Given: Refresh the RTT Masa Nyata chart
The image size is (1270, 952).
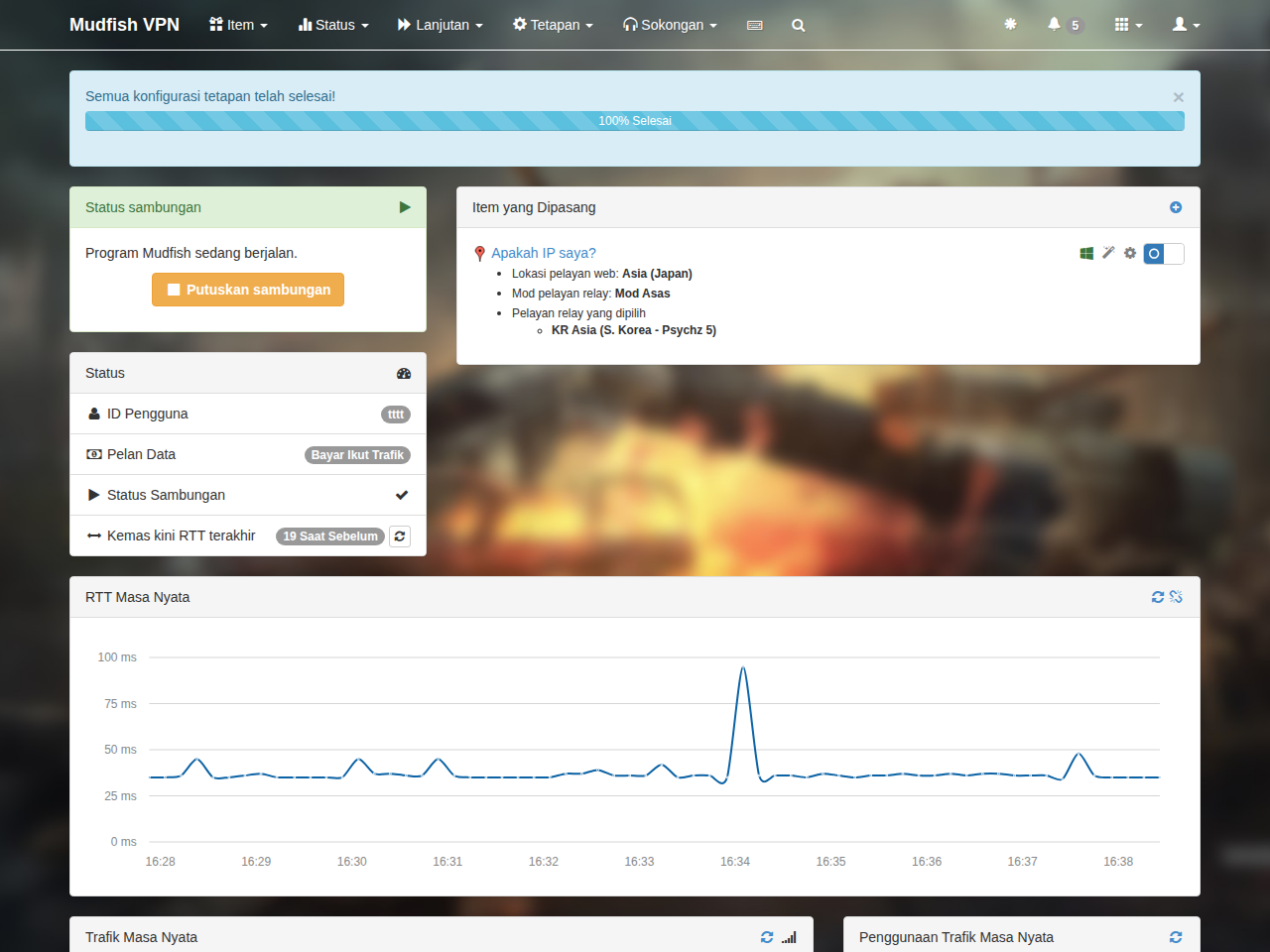Looking at the screenshot, I should [x=1157, y=597].
